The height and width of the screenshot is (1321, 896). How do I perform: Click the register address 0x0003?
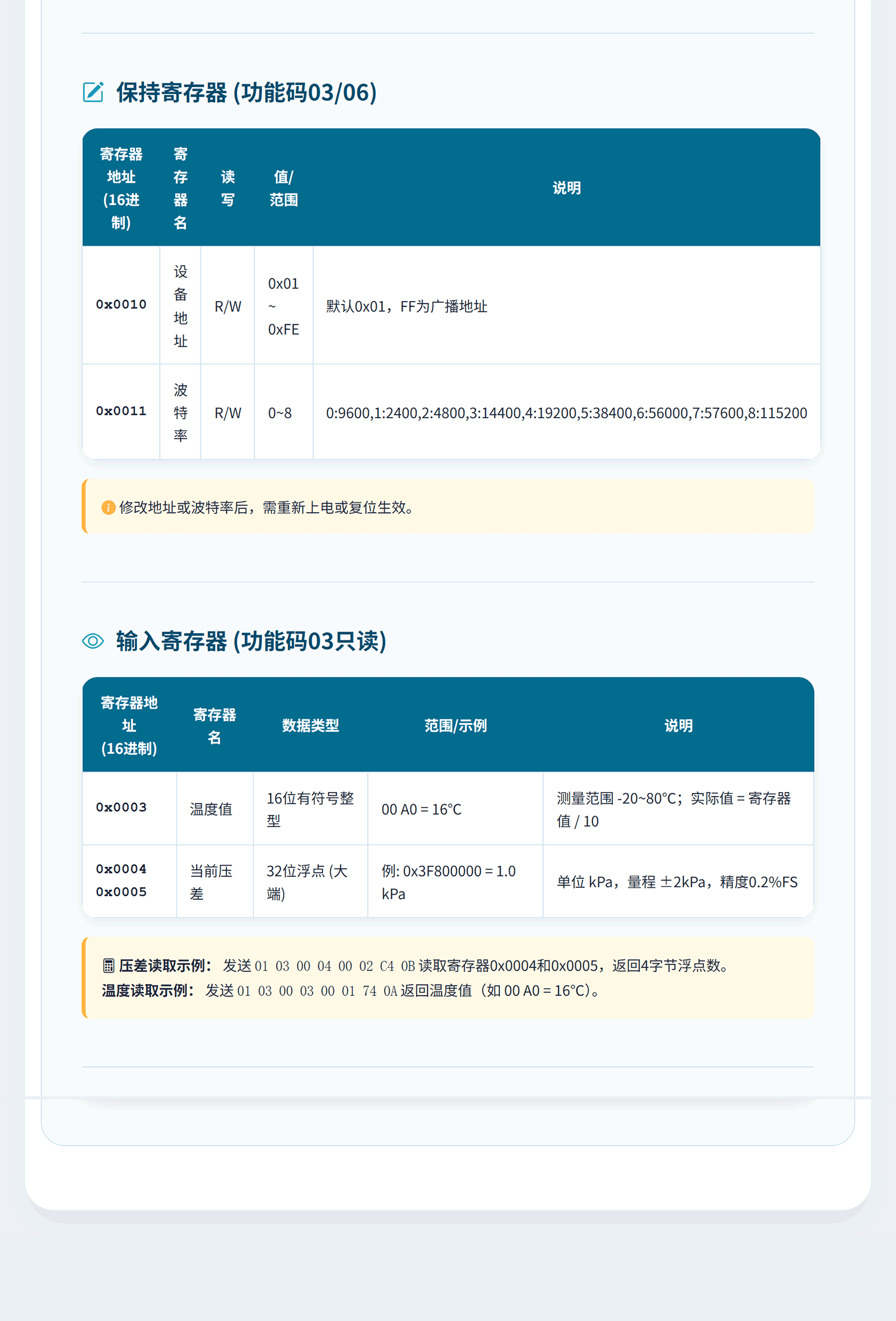coord(121,807)
